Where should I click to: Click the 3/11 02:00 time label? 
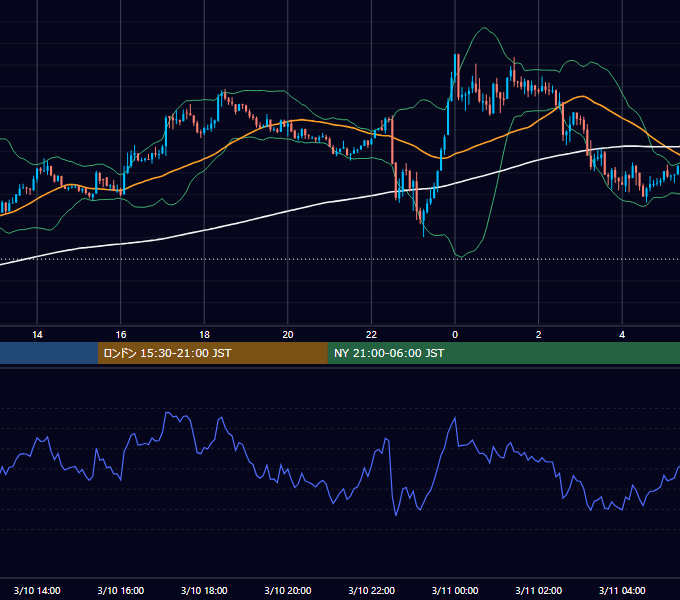[539, 590]
